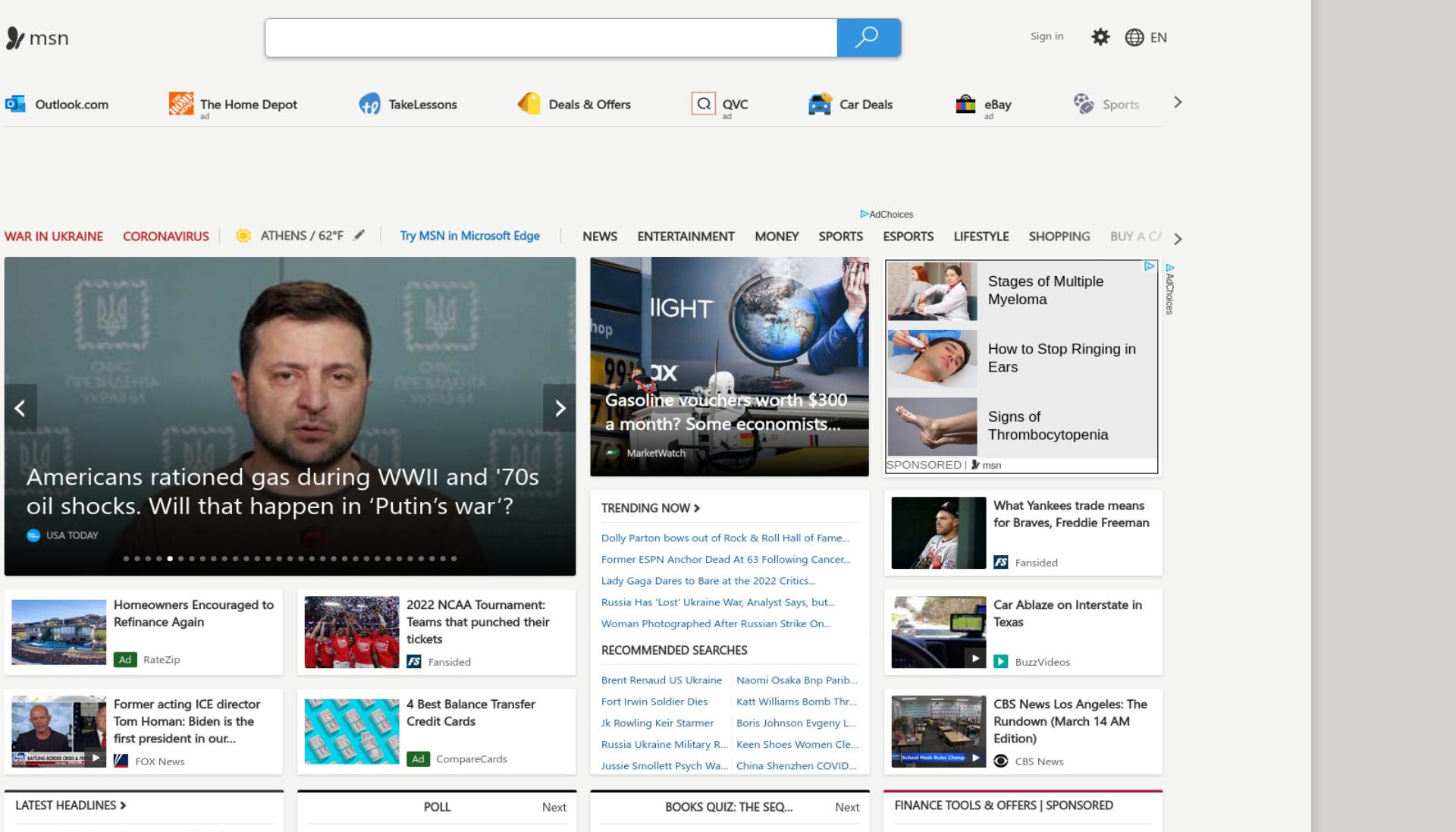Open the ENTERTAINMENT menu tab
Screen dimensions: 1456x832
pyautogui.click(x=686, y=237)
